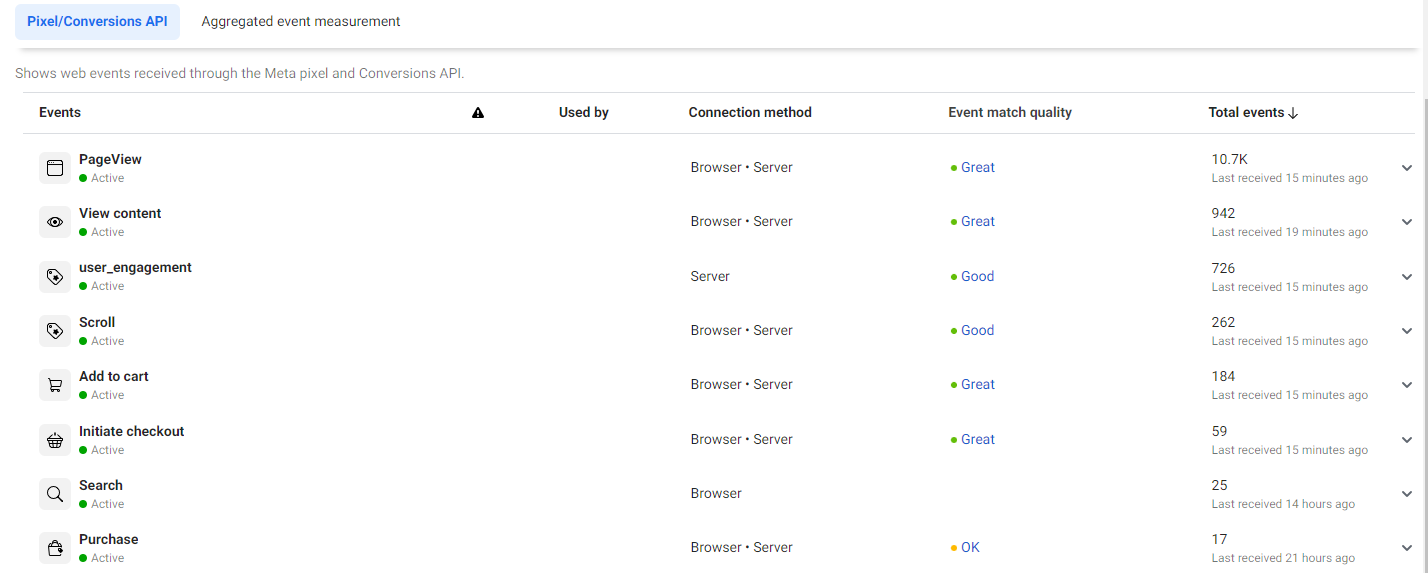Open user_engagement Good match quality link

pyautogui.click(x=977, y=276)
